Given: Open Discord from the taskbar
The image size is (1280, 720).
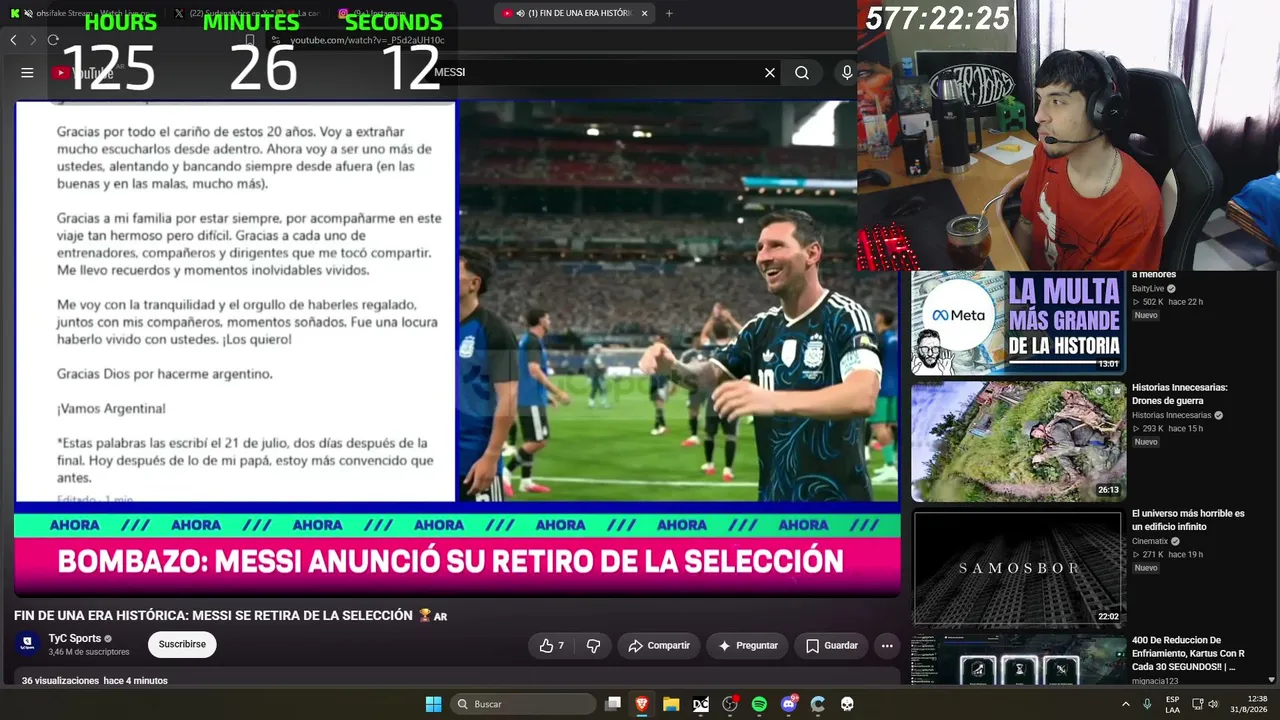Looking at the screenshot, I should pos(789,704).
